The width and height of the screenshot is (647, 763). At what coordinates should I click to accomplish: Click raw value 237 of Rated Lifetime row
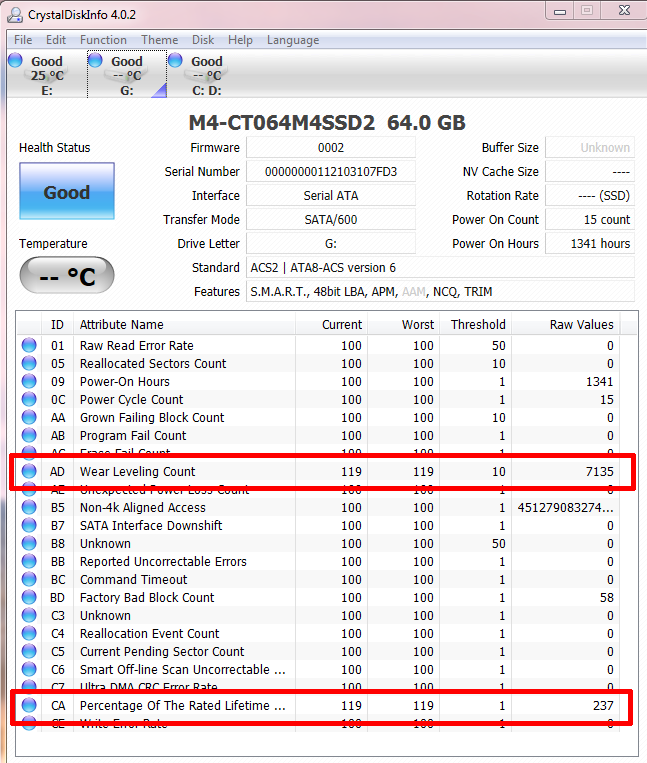[603, 706]
